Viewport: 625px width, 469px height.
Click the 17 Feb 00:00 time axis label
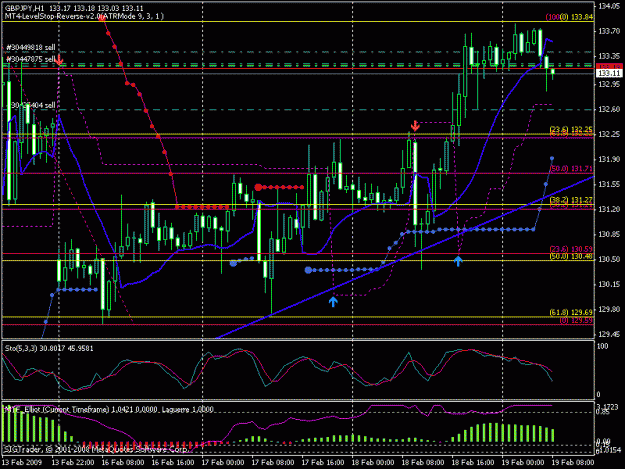223,463
